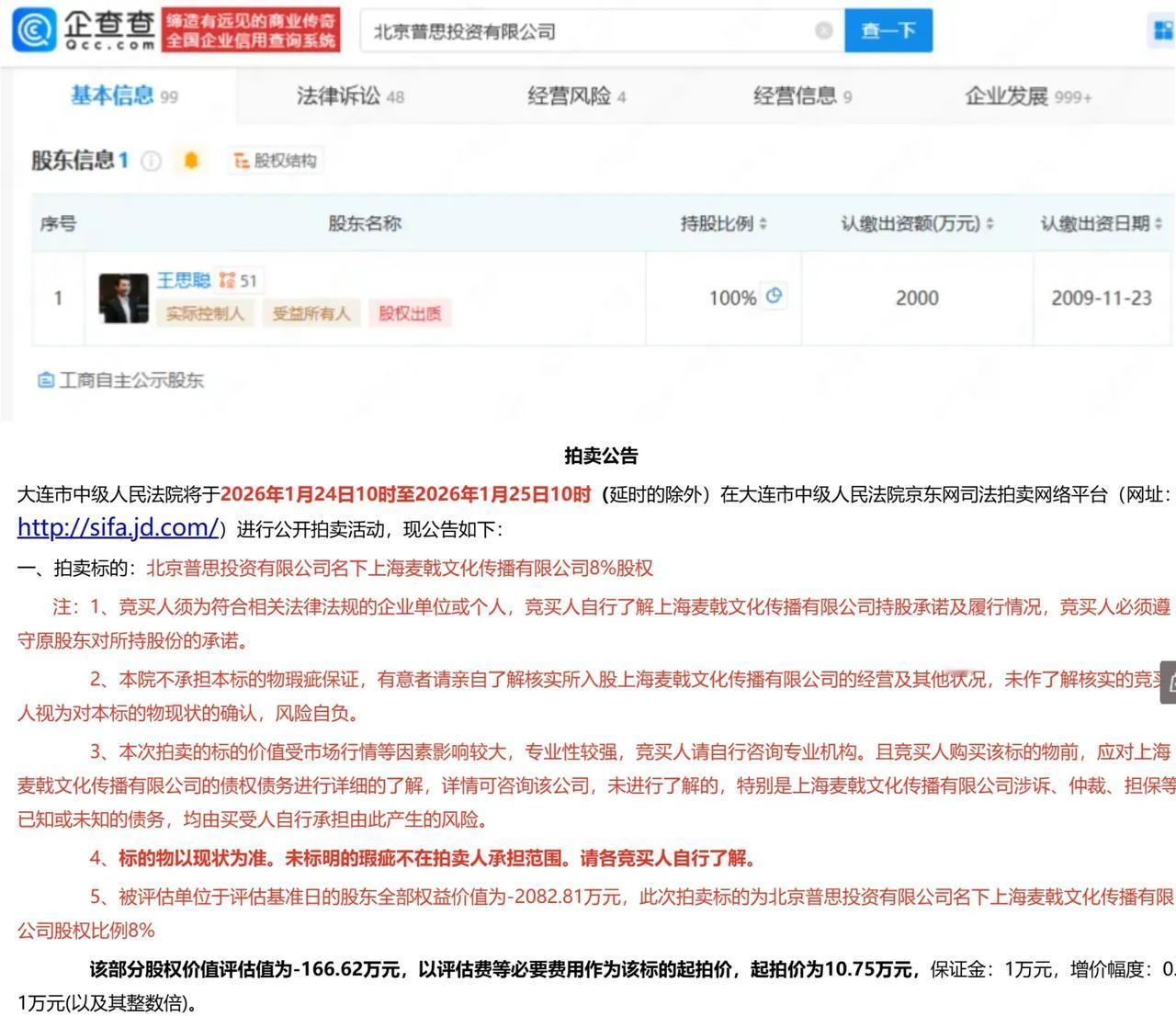The height and width of the screenshot is (1016, 1176).
Task: Click the 股东信息 section heading
Action: (80, 161)
